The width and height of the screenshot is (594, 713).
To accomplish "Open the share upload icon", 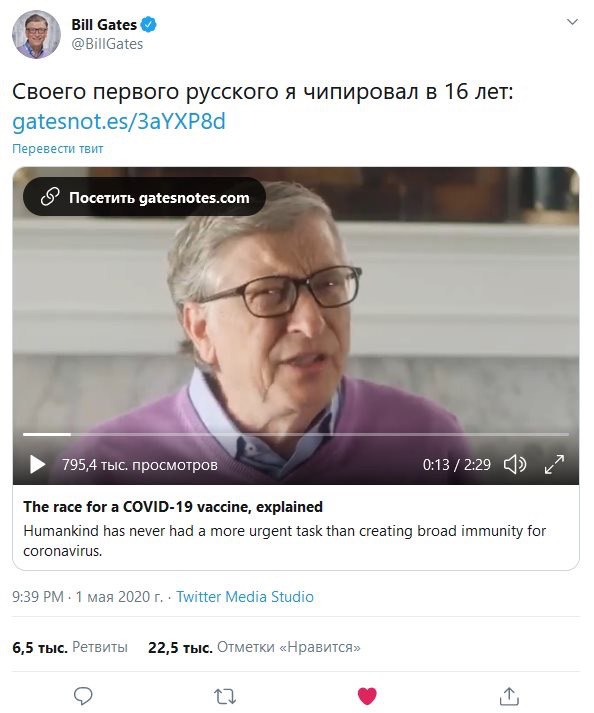I will coord(509,696).
